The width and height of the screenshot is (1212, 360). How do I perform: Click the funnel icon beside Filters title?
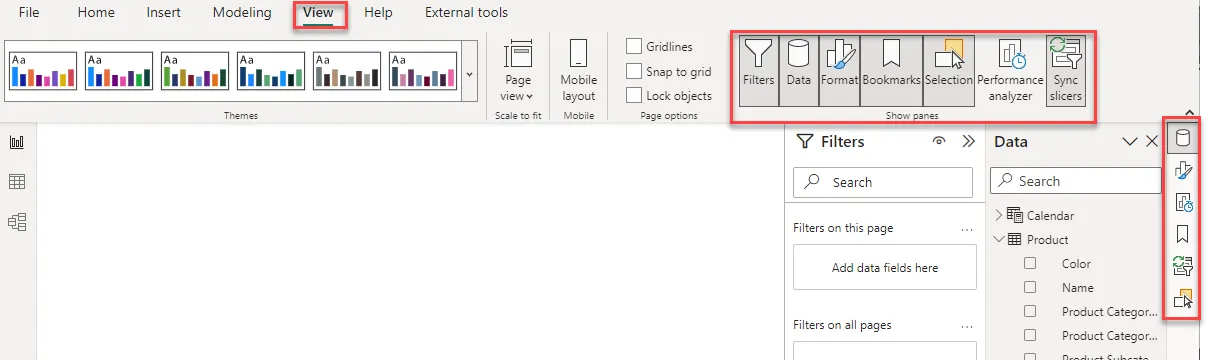click(x=804, y=142)
